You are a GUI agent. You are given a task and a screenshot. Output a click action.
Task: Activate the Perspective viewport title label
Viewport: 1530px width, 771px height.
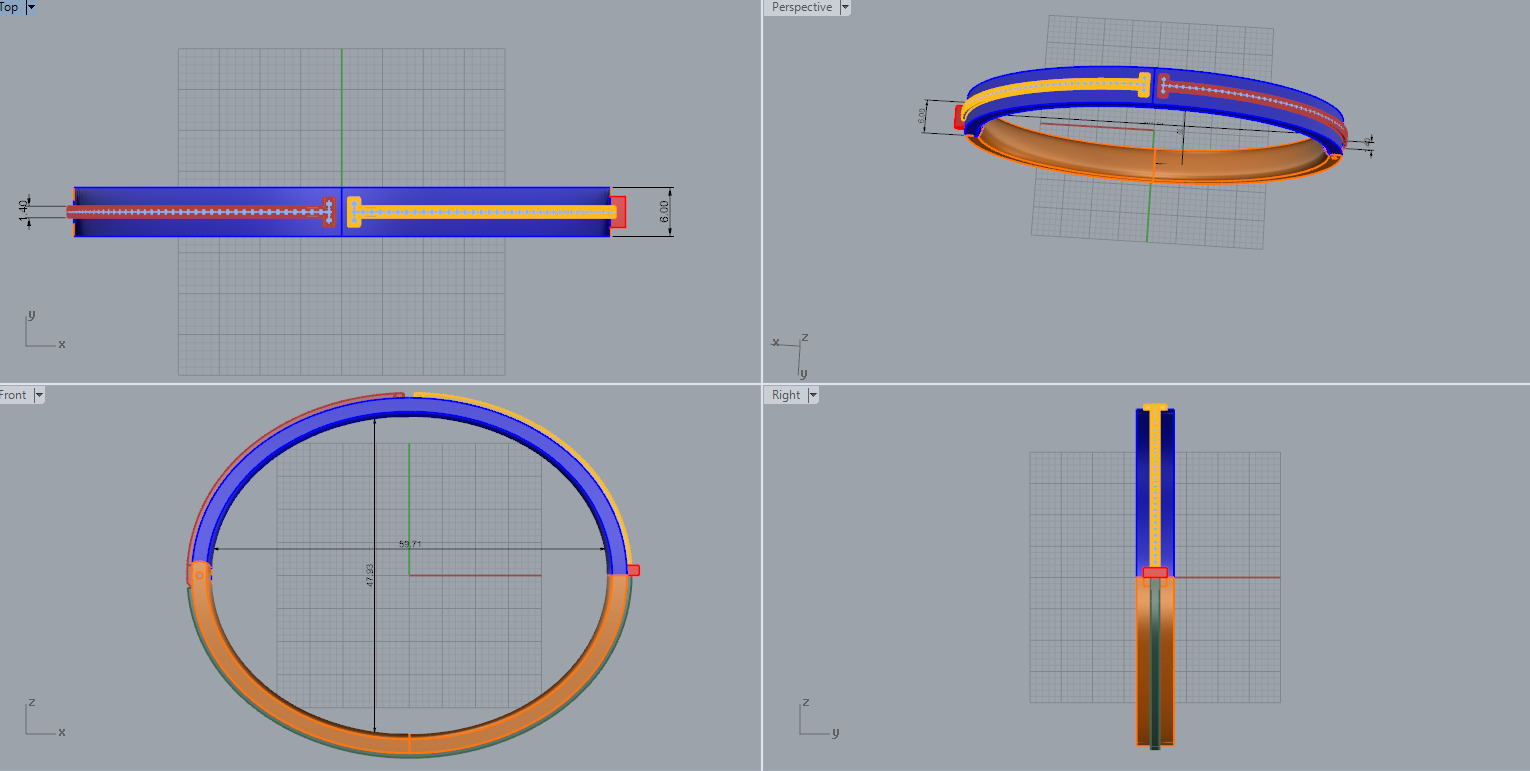(x=802, y=7)
